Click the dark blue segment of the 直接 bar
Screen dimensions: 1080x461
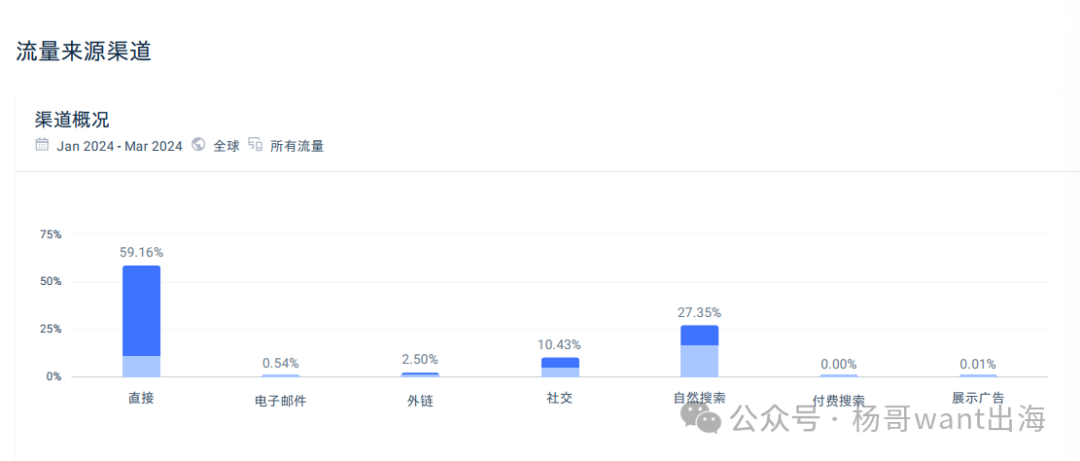coord(141,310)
